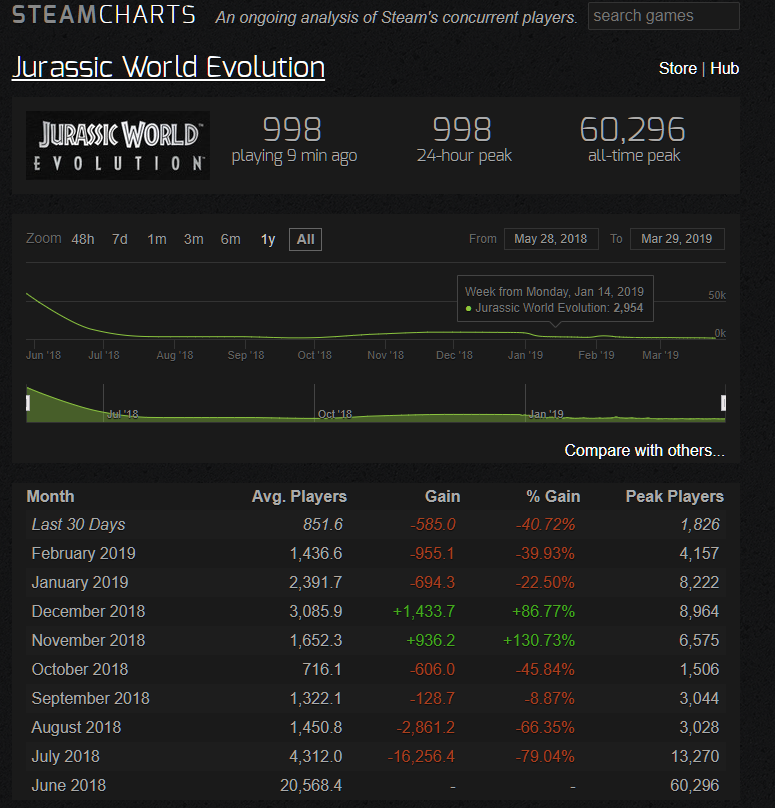Click July 2018 gain value -16,256.4

point(421,756)
